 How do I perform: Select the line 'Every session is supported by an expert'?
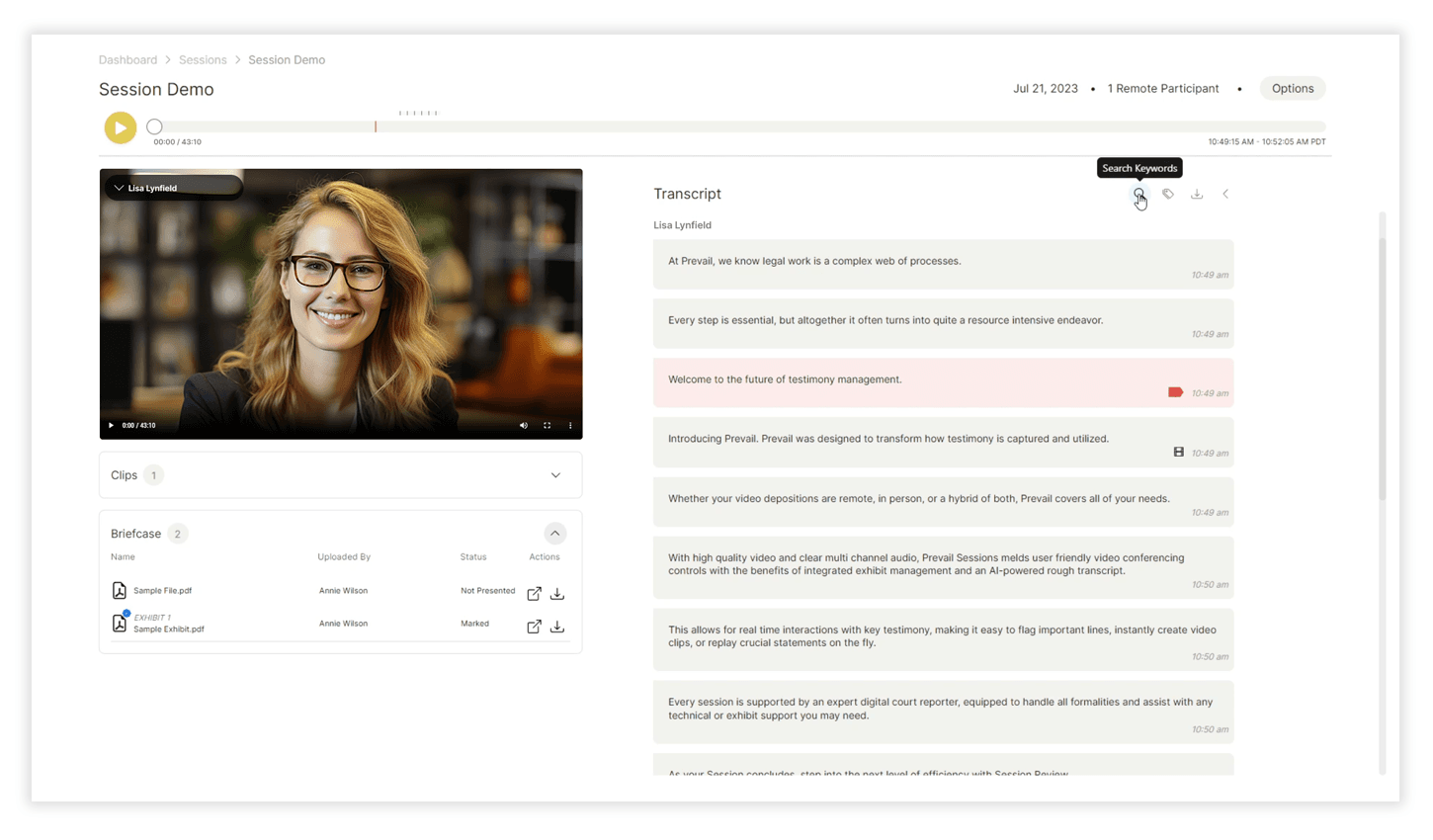[943, 712]
